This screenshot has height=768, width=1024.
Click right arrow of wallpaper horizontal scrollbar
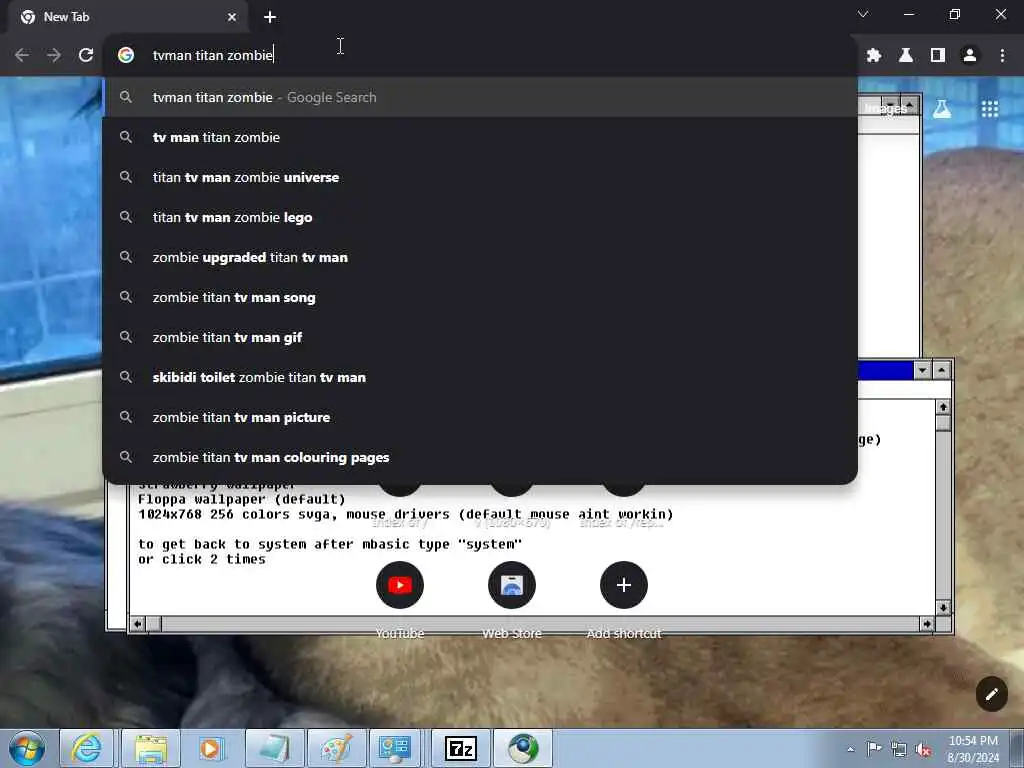coord(927,624)
